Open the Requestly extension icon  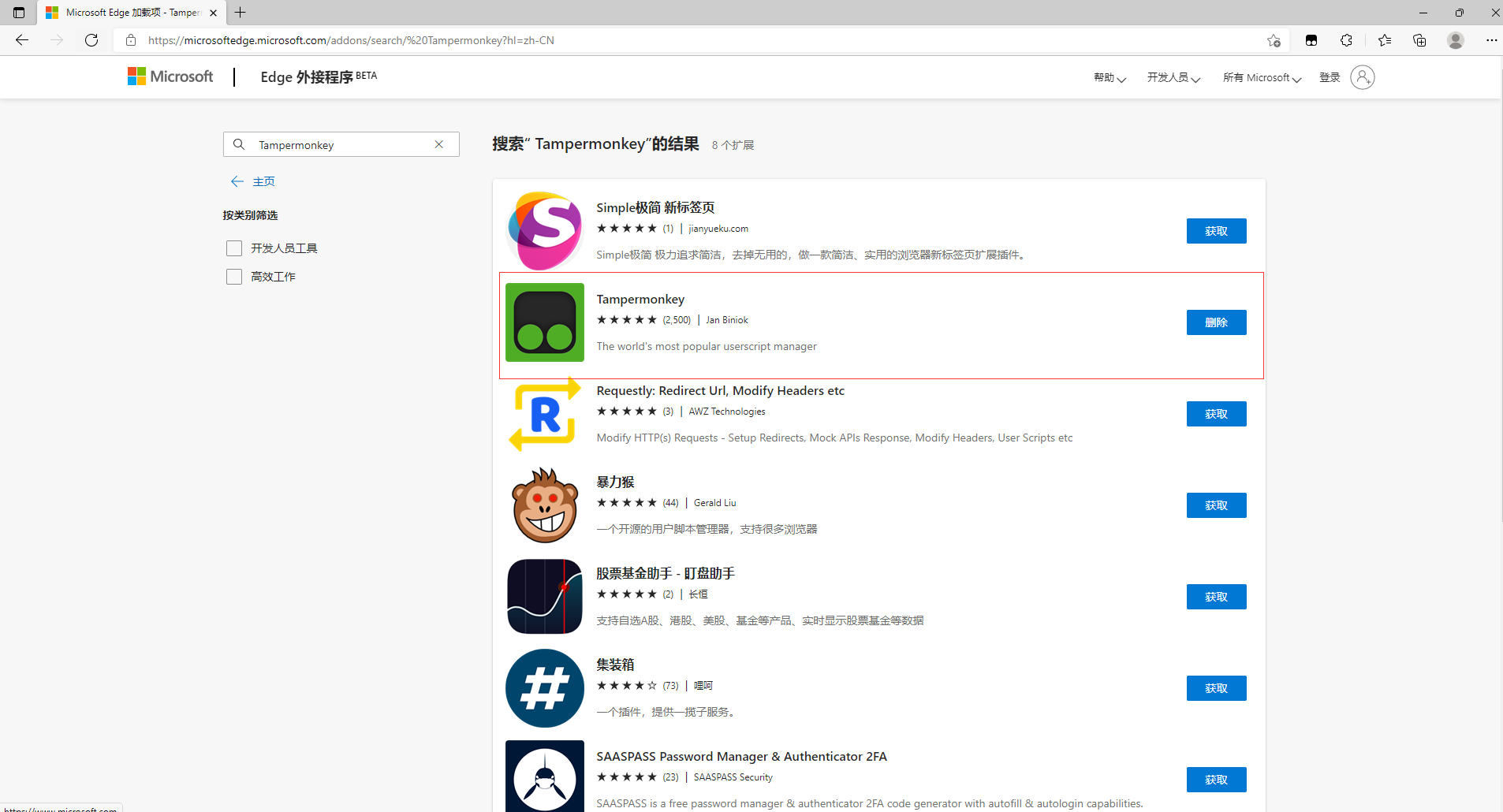pyautogui.click(x=545, y=414)
